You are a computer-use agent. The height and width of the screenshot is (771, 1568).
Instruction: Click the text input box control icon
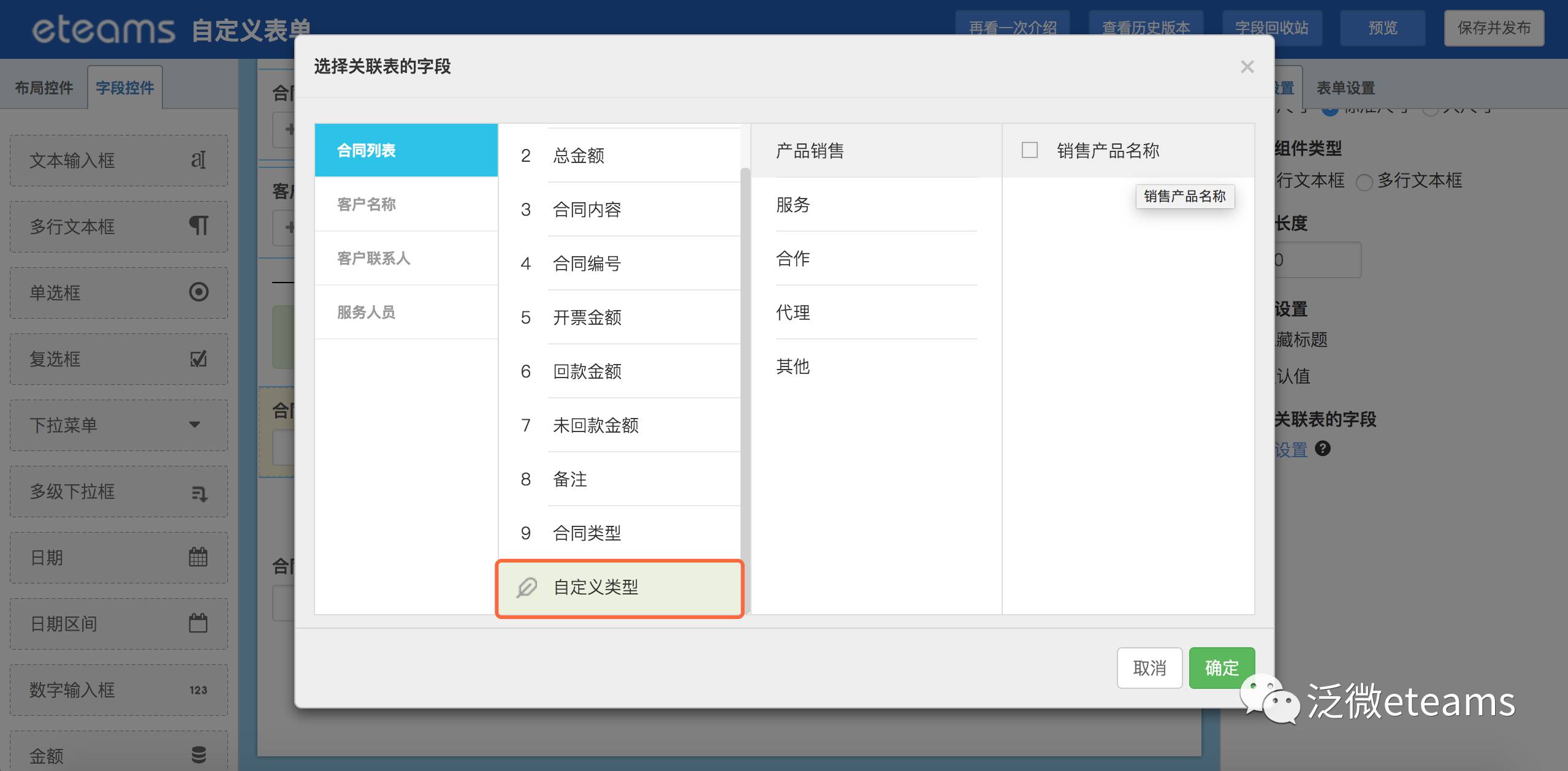[x=198, y=160]
